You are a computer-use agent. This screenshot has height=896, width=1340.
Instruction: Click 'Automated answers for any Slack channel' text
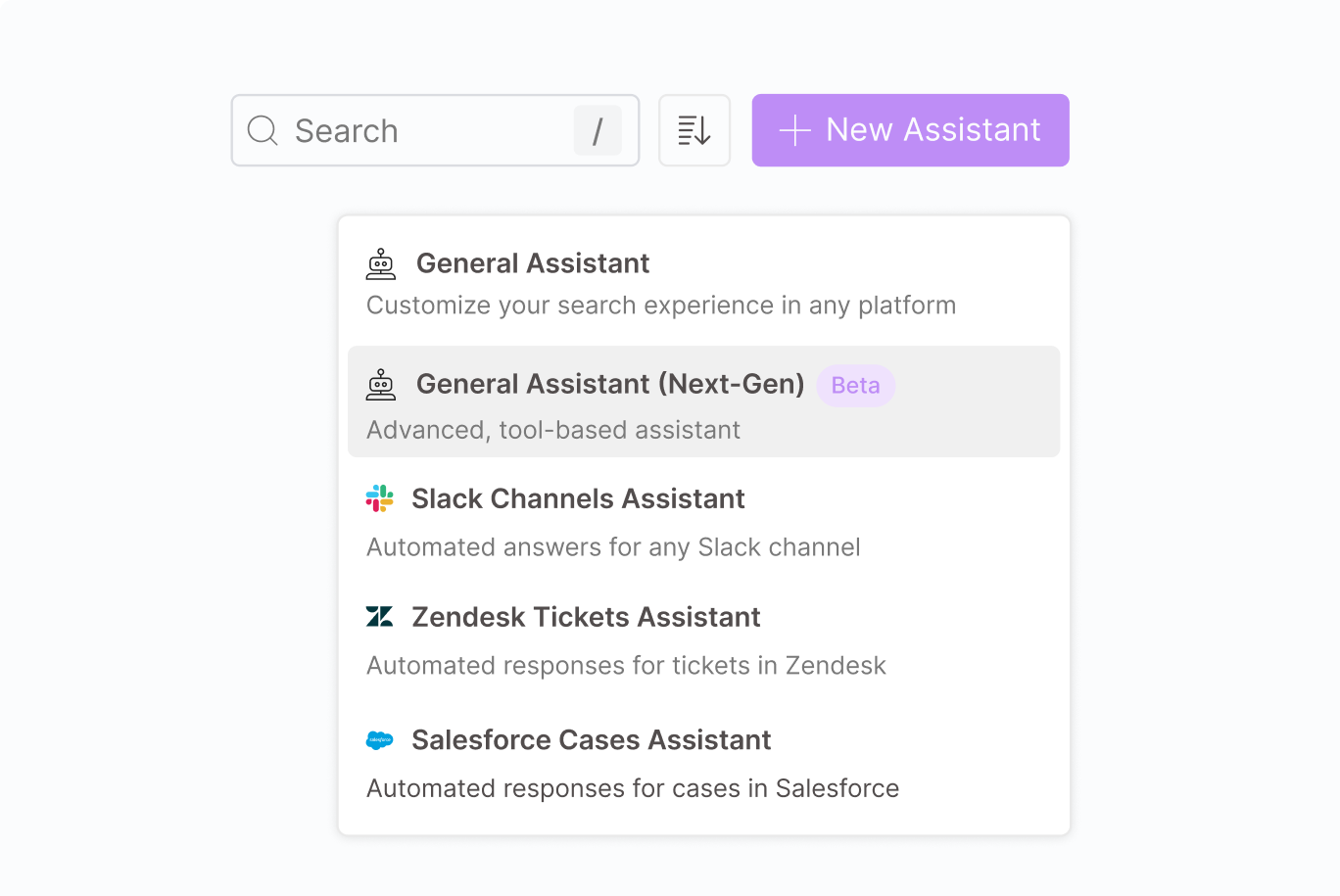(613, 547)
